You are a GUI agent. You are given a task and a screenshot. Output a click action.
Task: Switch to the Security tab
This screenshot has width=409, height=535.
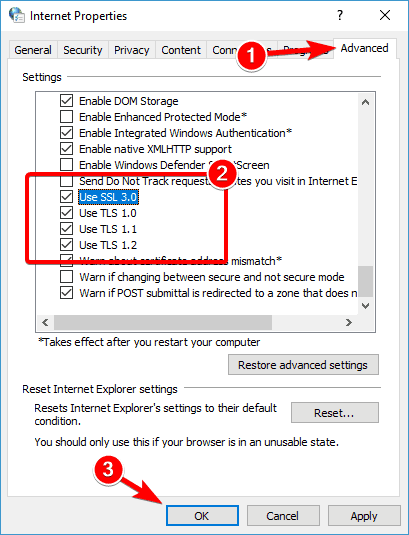[x=83, y=50]
